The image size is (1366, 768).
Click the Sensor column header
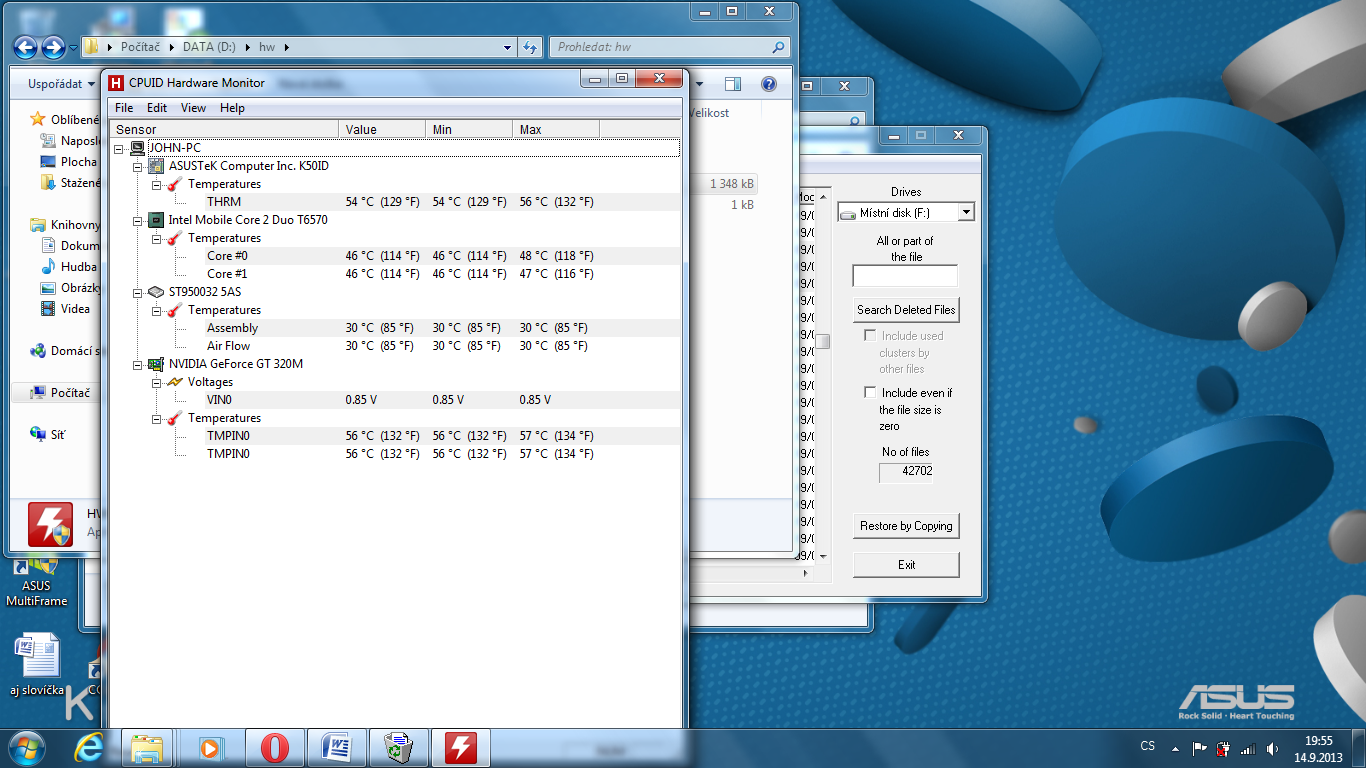(225, 129)
